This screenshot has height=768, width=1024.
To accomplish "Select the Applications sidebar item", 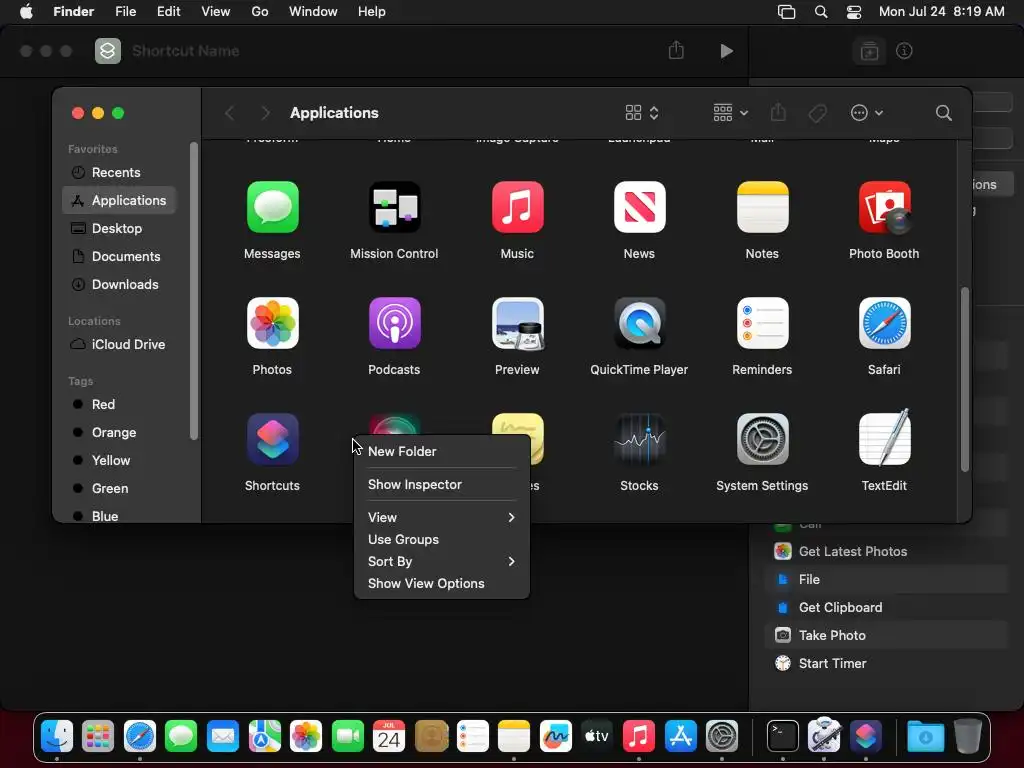I will pyautogui.click(x=119, y=200).
